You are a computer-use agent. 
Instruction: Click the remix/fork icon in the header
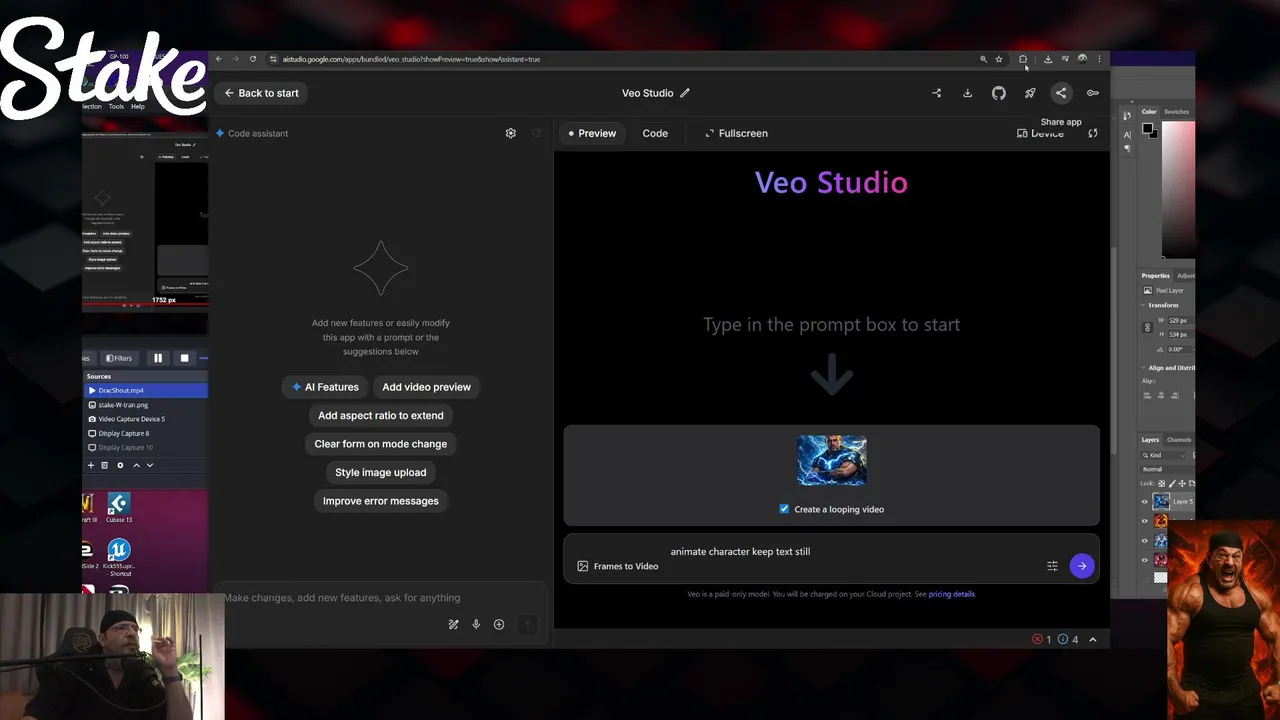tap(937, 93)
